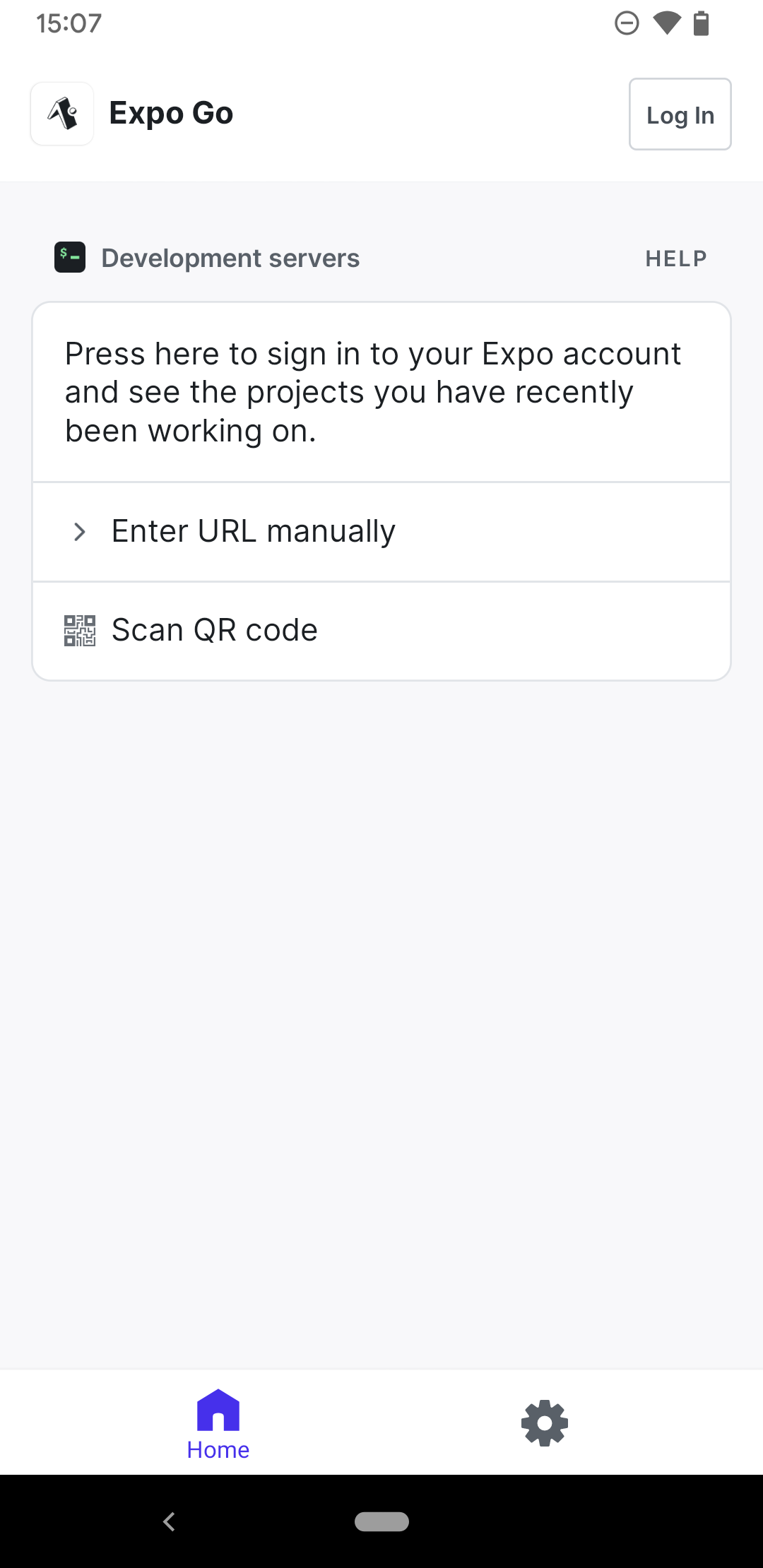Click the Wi-Fi status icon

tap(666, 23)
